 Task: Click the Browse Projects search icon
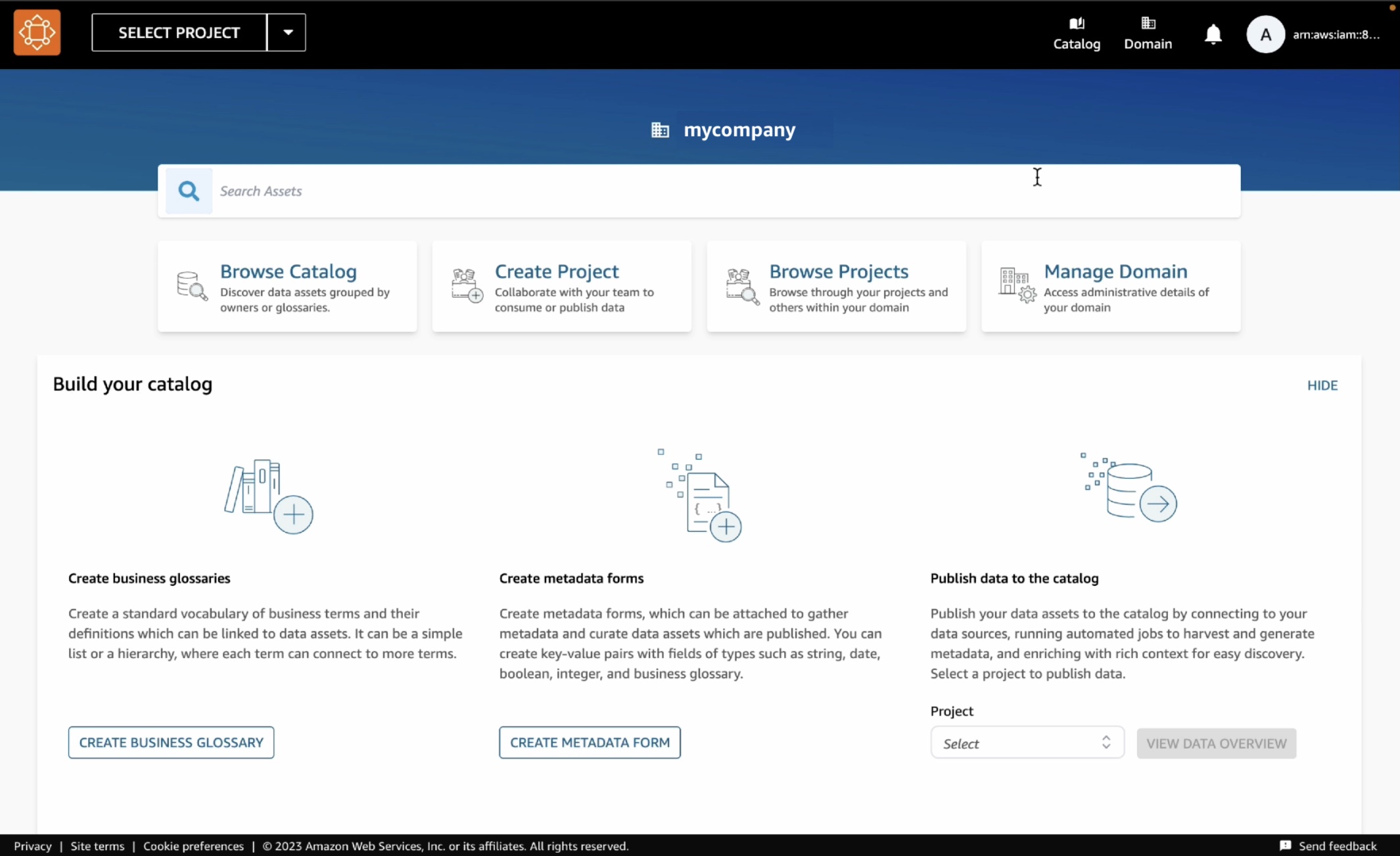[x=742, y=286]
